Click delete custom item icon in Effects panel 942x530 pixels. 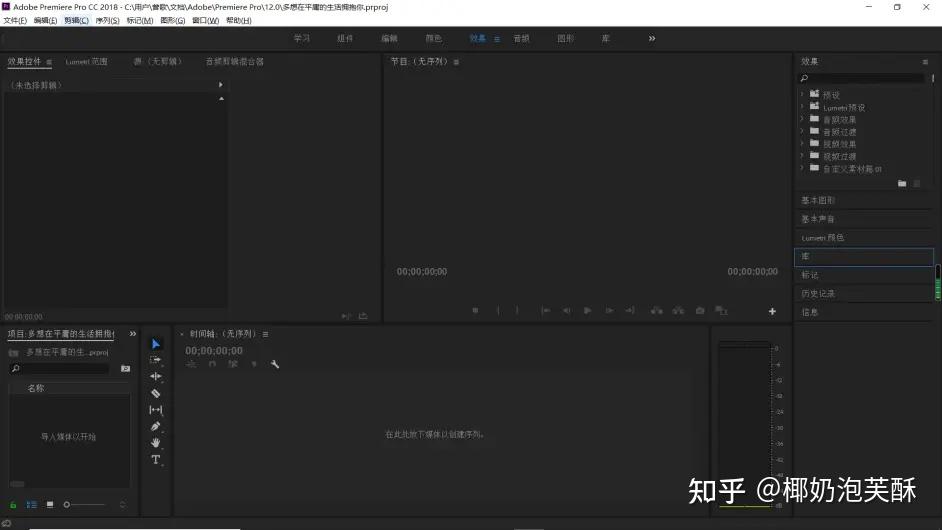(917, 183)
